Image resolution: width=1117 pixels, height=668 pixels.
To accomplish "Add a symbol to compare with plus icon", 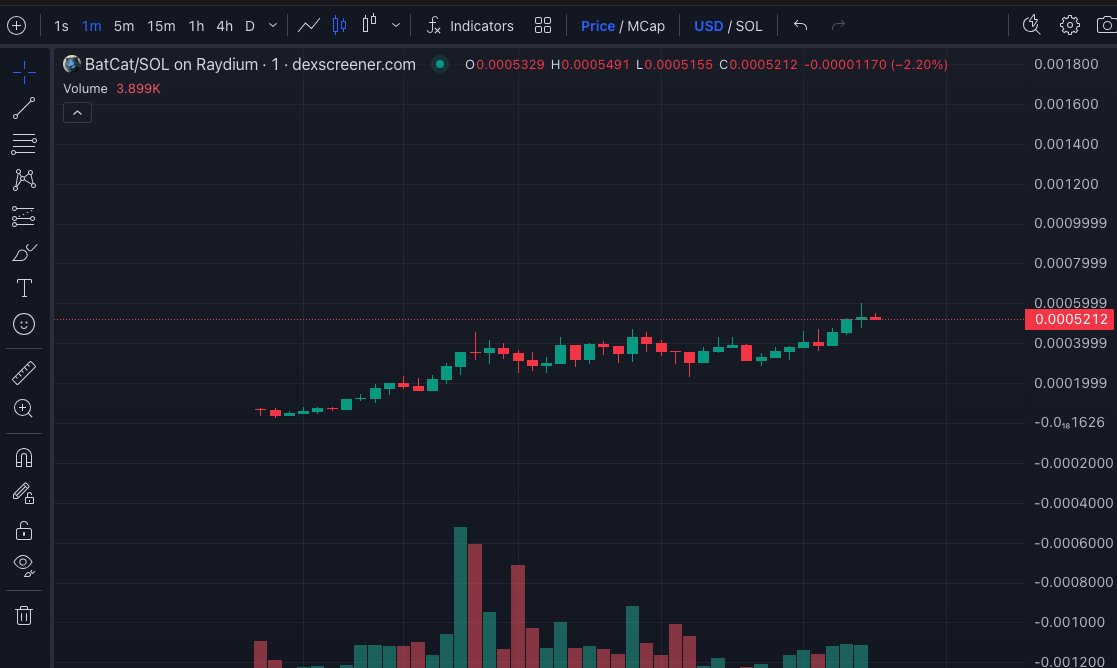I will click(x=16, y=26).
